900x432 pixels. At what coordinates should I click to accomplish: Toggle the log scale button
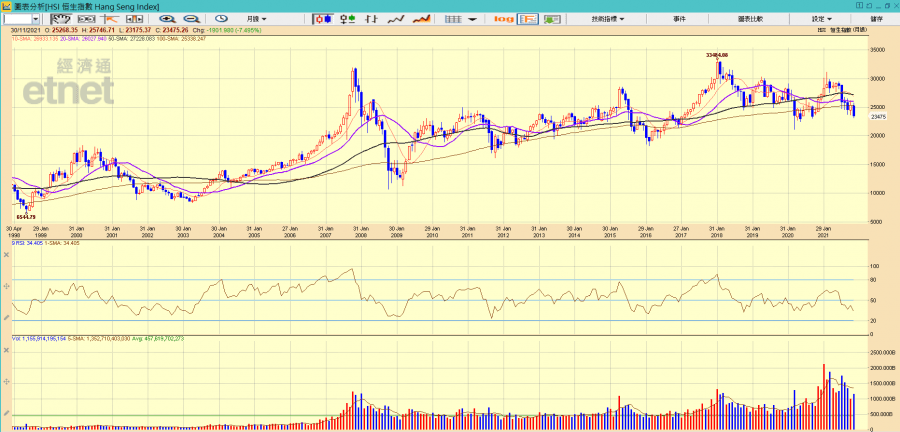click(504, 19)
